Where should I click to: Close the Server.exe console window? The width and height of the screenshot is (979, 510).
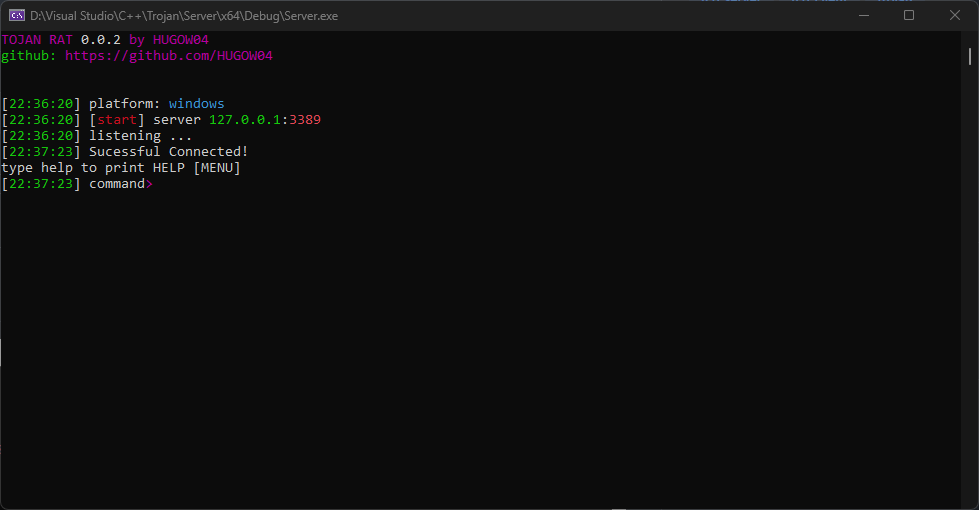[955, 16]
